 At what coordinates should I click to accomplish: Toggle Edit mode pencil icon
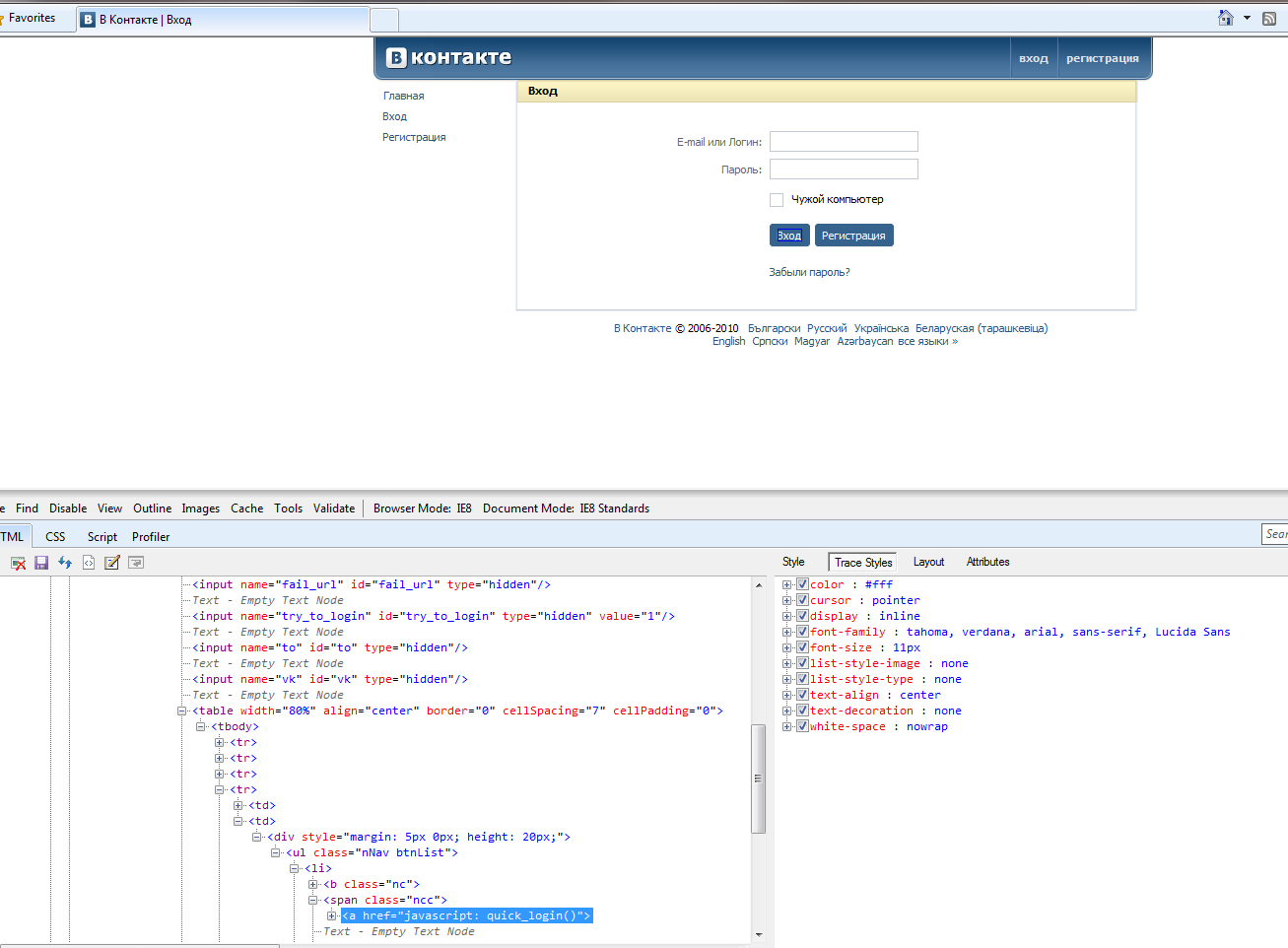112,563
